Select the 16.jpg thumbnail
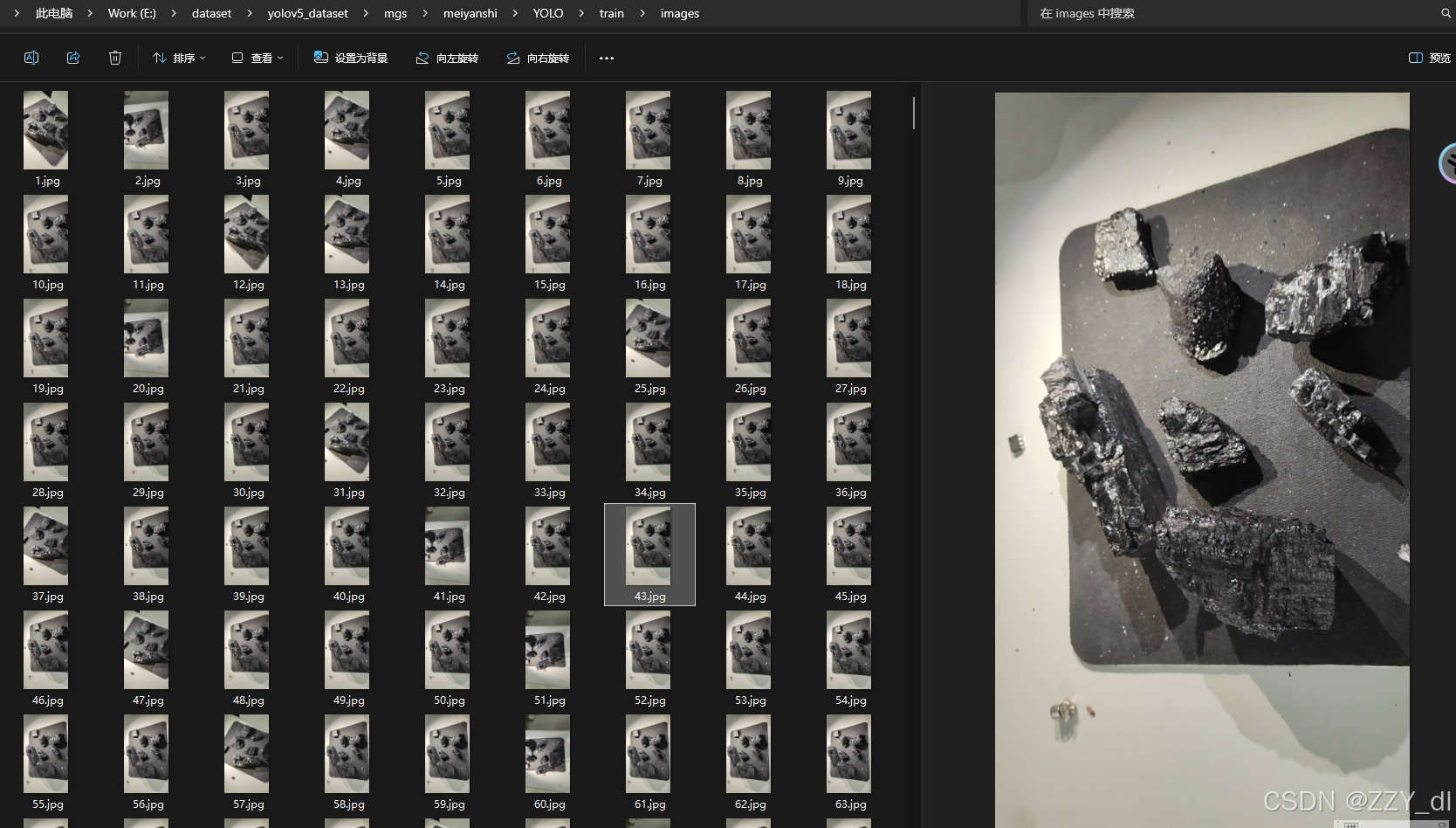Viewport: 1456px width, 828px height. click(x=648, y=234)
